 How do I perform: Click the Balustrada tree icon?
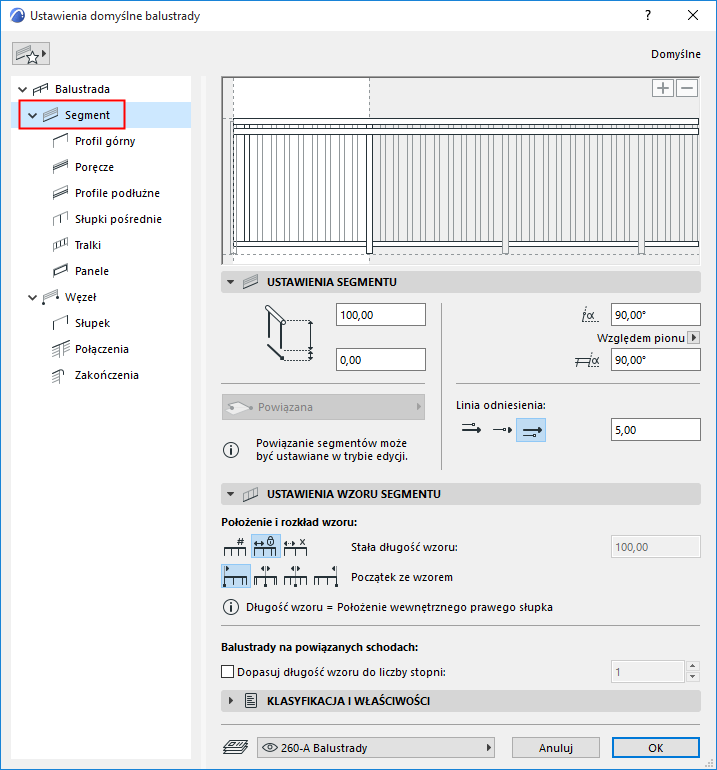click(x=40, y=89)
